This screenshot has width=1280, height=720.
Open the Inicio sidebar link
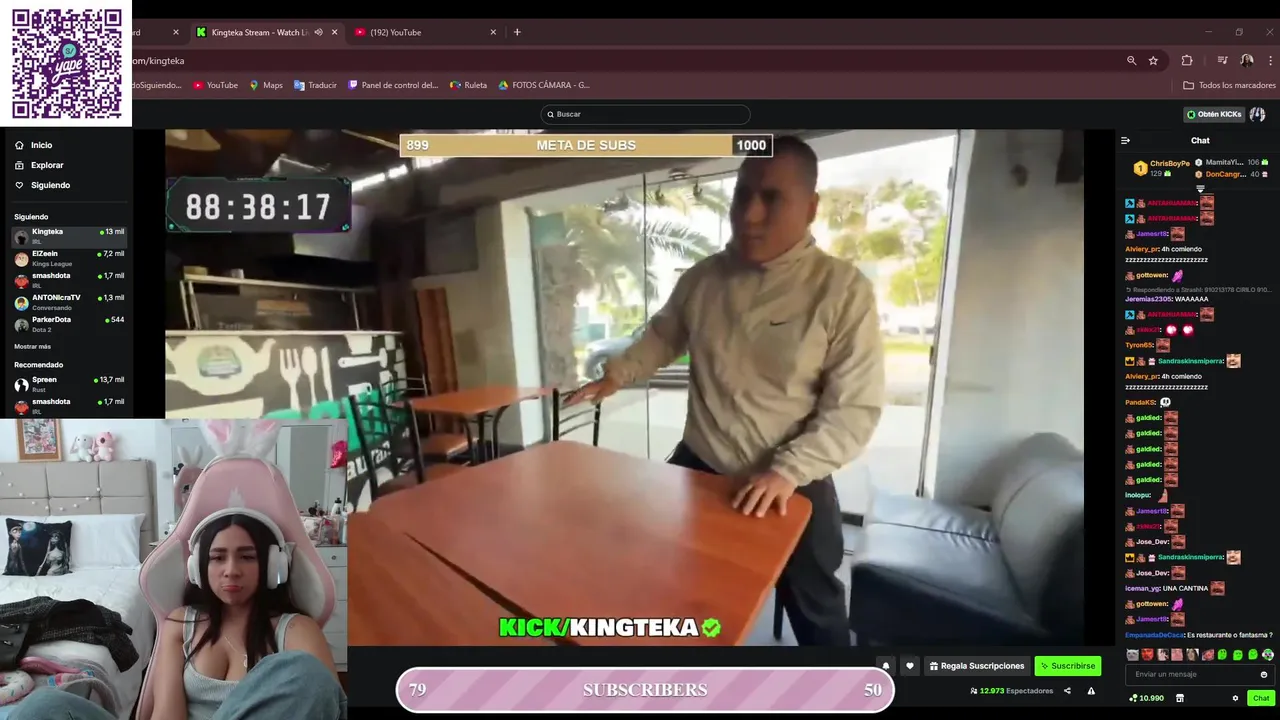pyautogui.click(x=34, y=145)
